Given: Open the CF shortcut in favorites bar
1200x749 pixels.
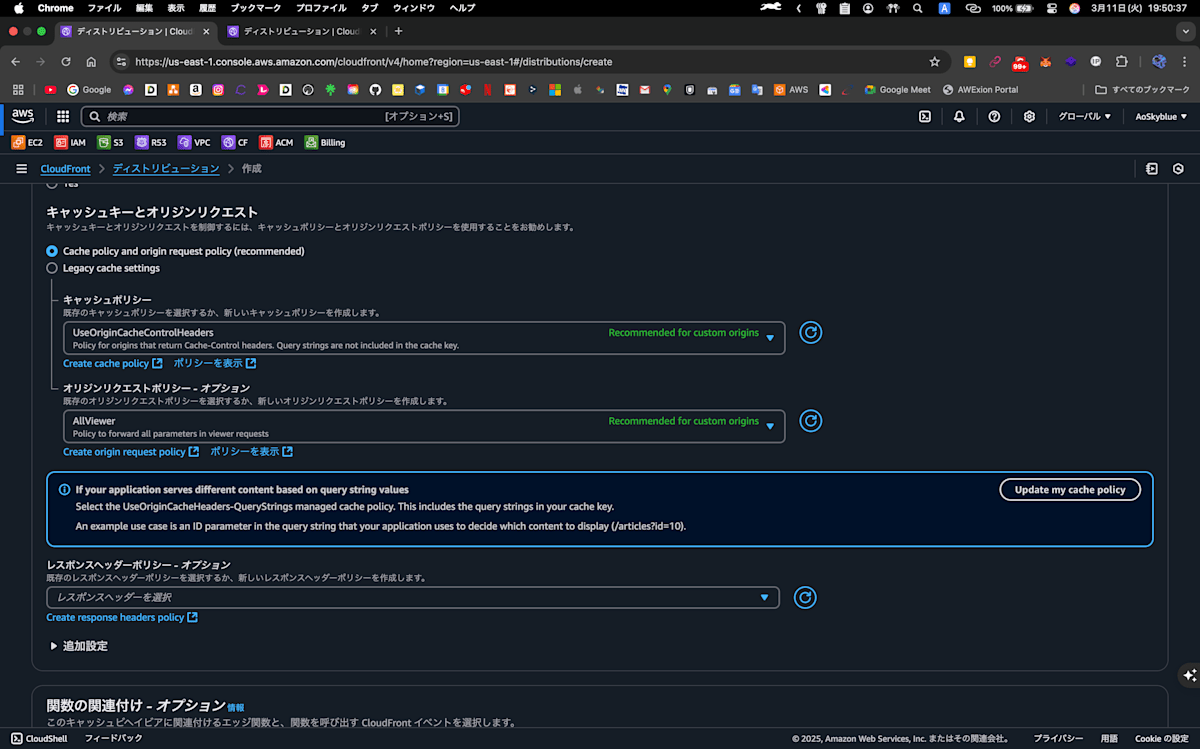Looking at the screenshot, I should point(235,142).
